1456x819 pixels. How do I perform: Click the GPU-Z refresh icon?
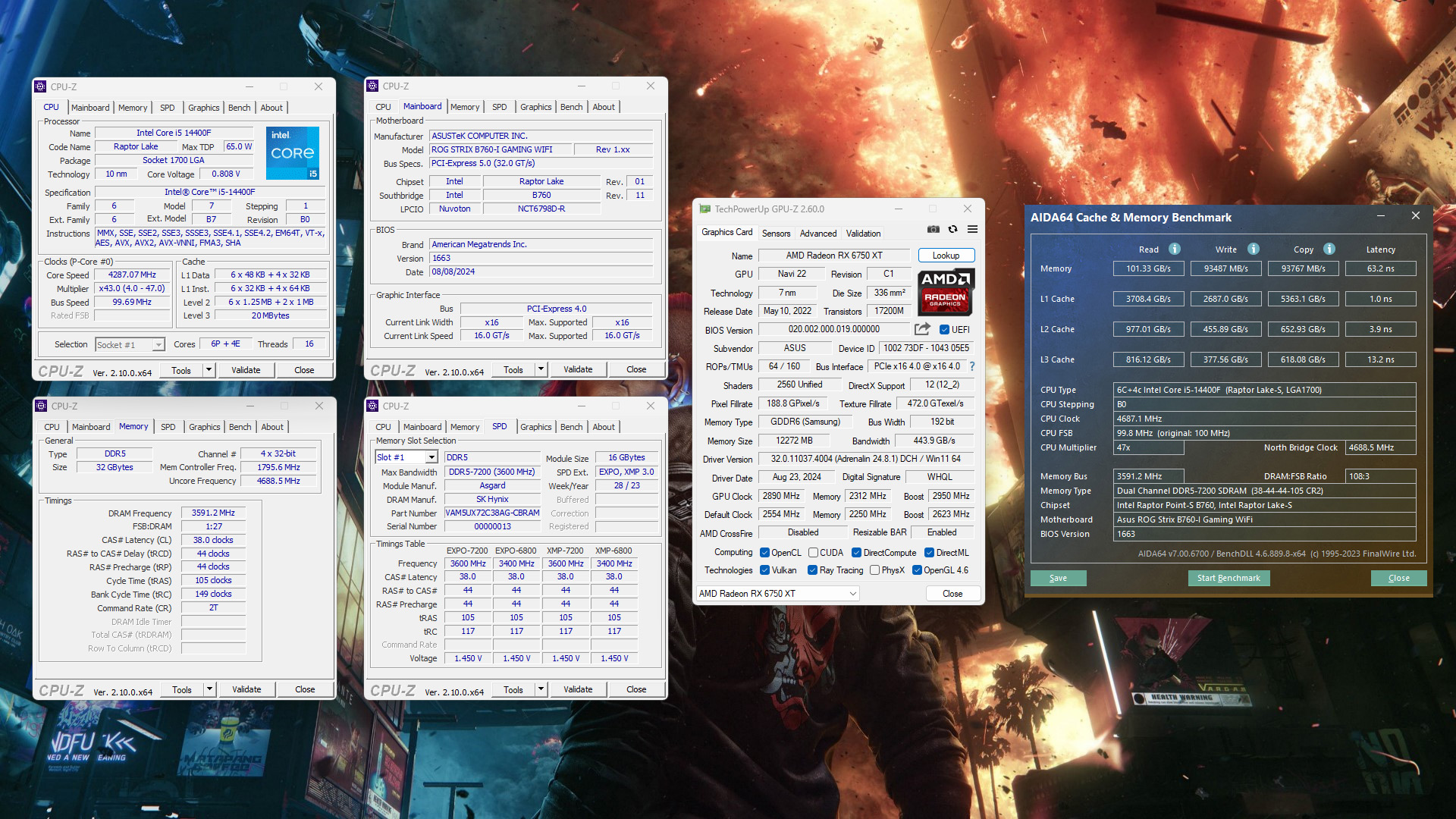(953, 230)
